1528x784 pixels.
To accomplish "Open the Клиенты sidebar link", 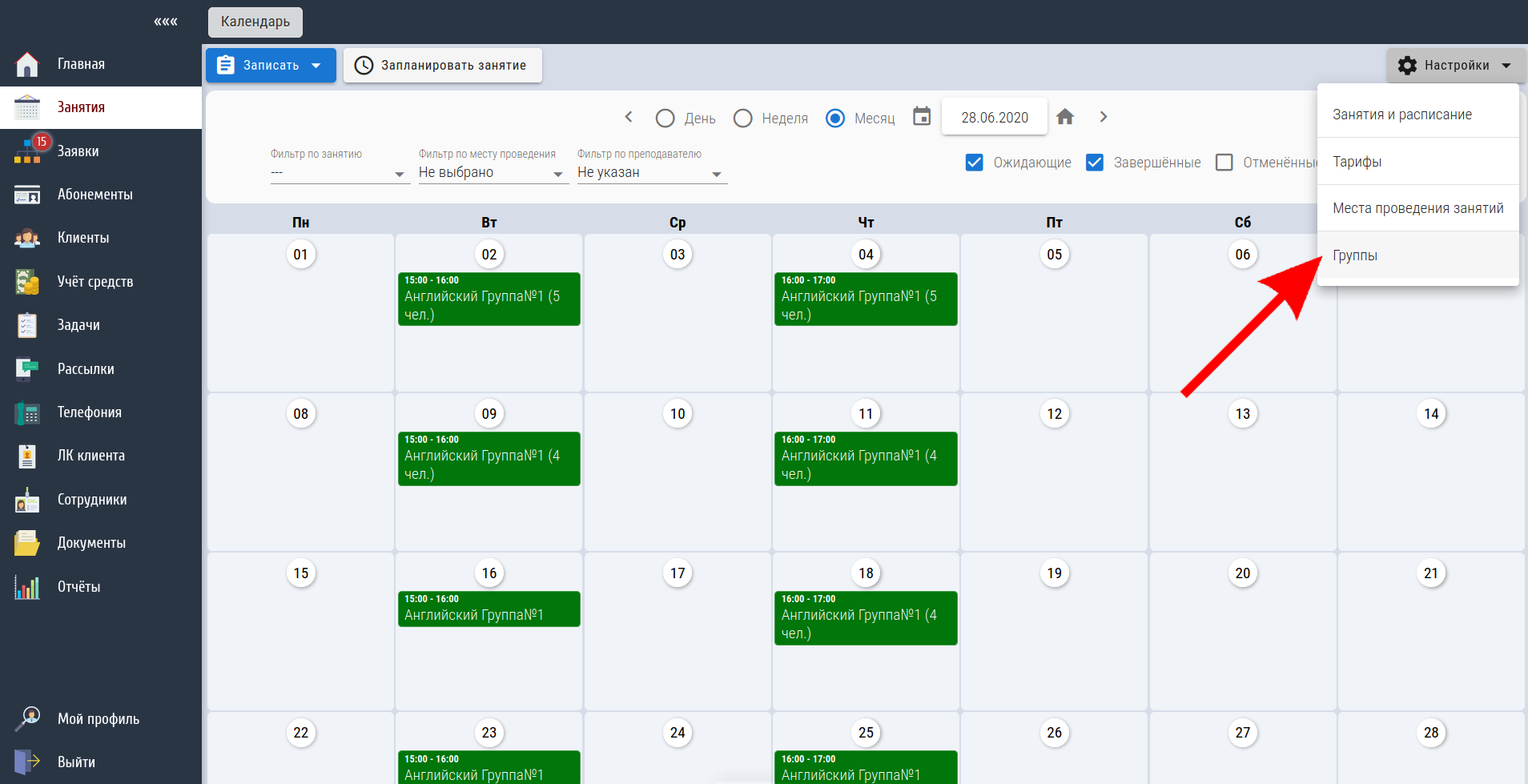I will (x=83, y=238).
